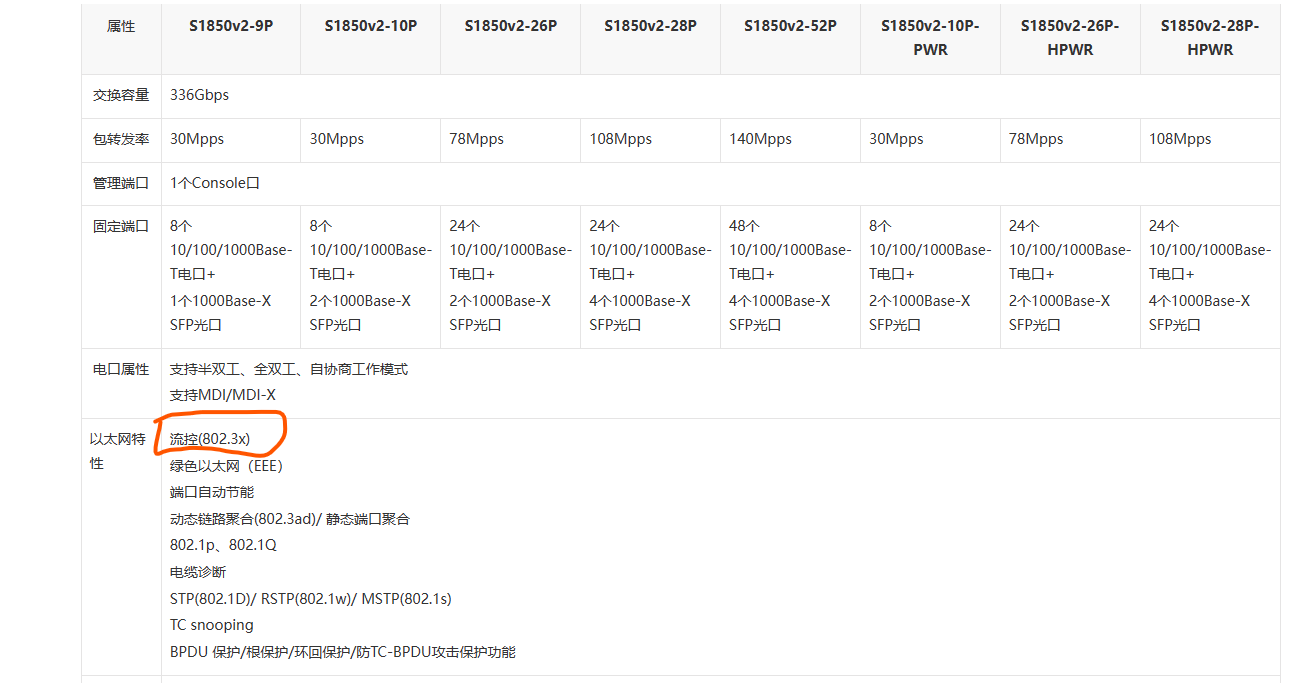This screenshot has height=683, width=1299.
Task: Click the 固定端口 row label
Action: coord(121,226)
